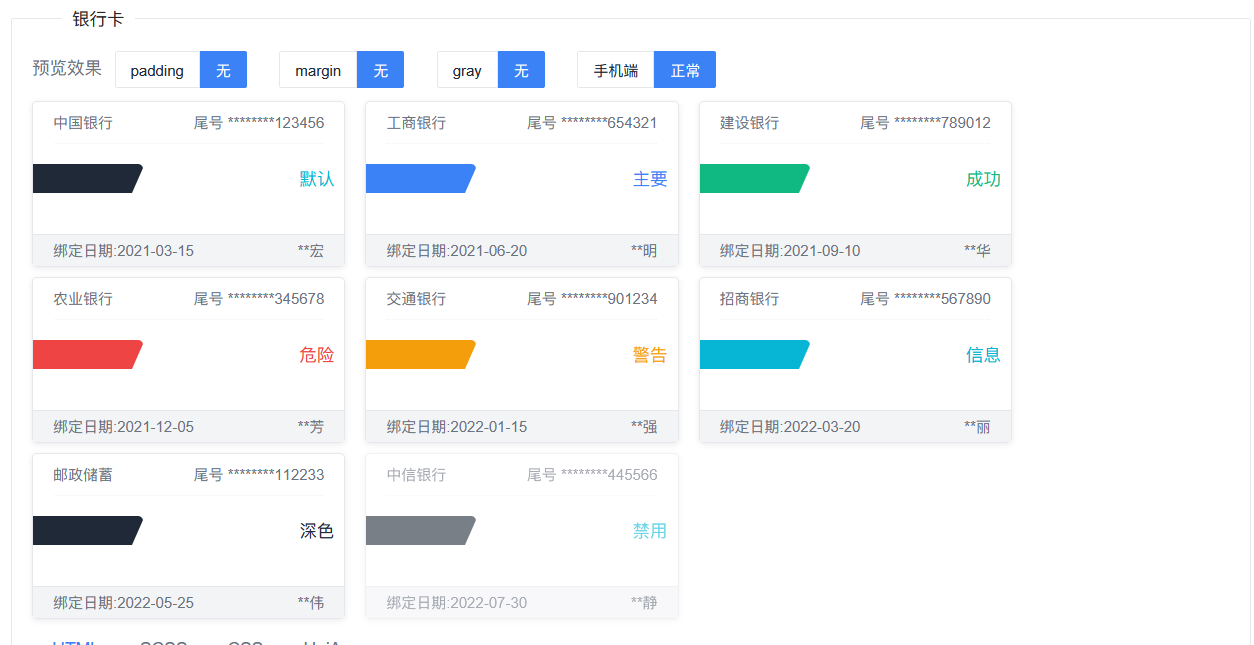Click the orange bar on 交通银行 card

click(420, 354)
